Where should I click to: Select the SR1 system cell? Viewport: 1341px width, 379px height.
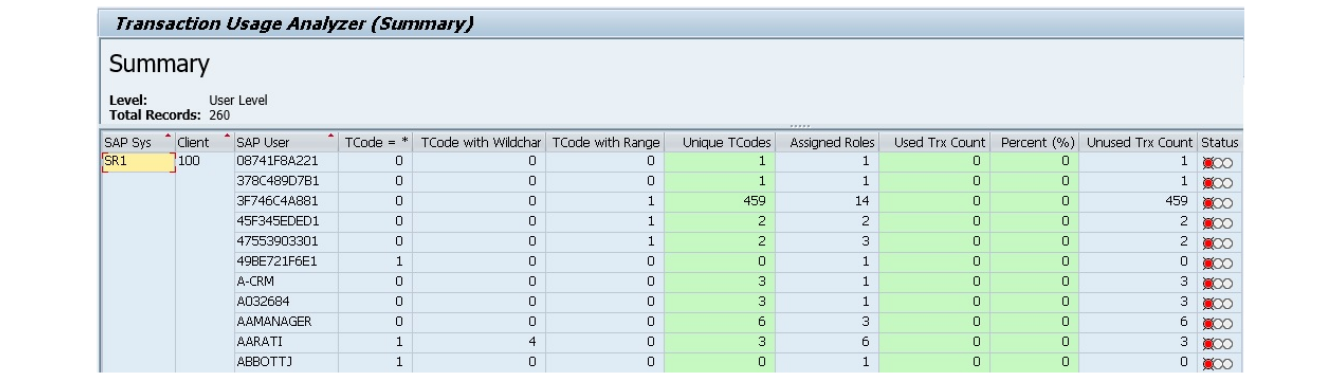pyautogui.click(x=137, y=162)
